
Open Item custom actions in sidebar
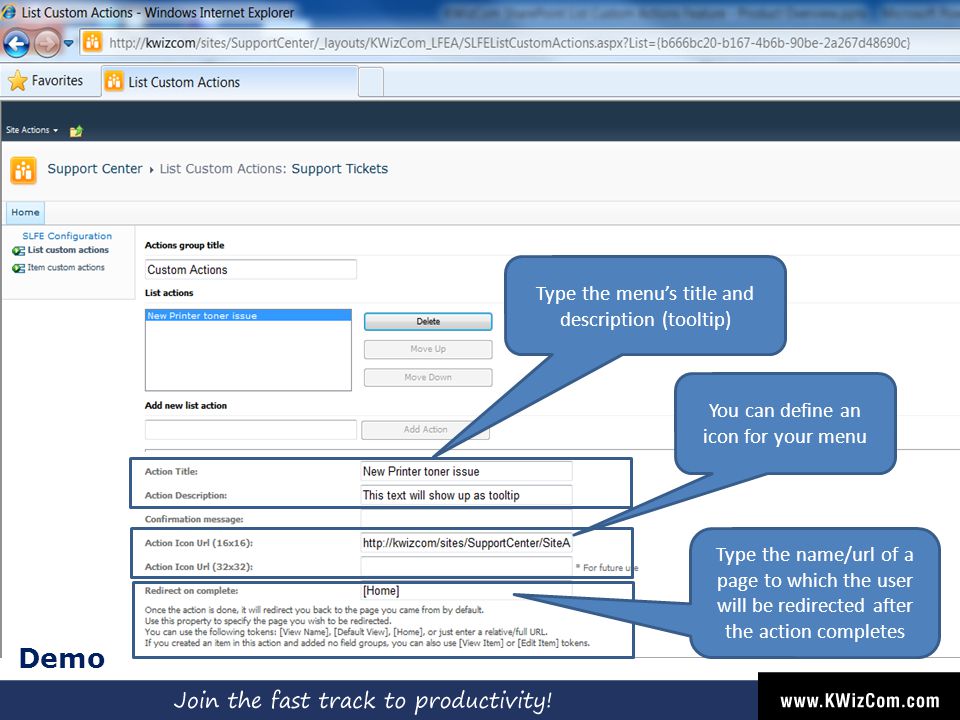(x=66, y=268)
